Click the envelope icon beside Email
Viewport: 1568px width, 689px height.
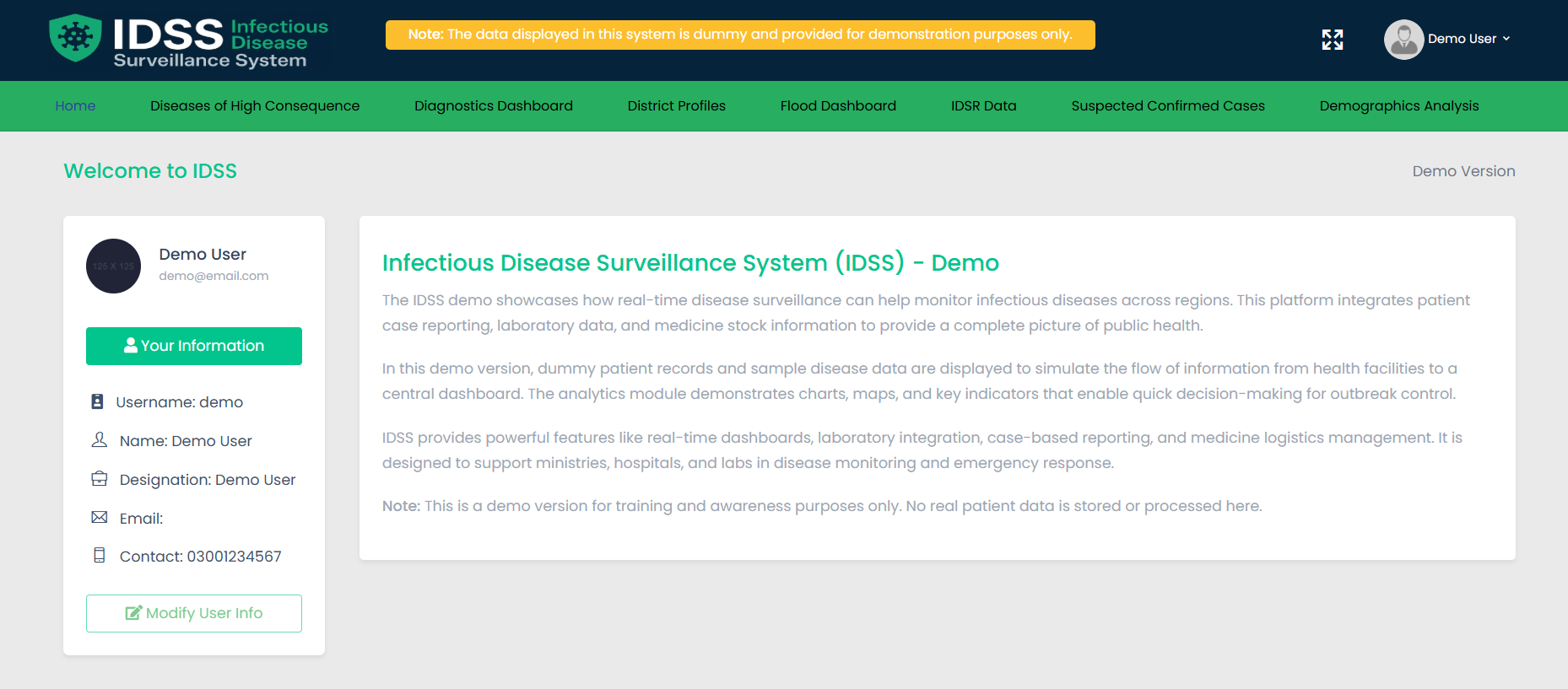click(x=99, y=518)
